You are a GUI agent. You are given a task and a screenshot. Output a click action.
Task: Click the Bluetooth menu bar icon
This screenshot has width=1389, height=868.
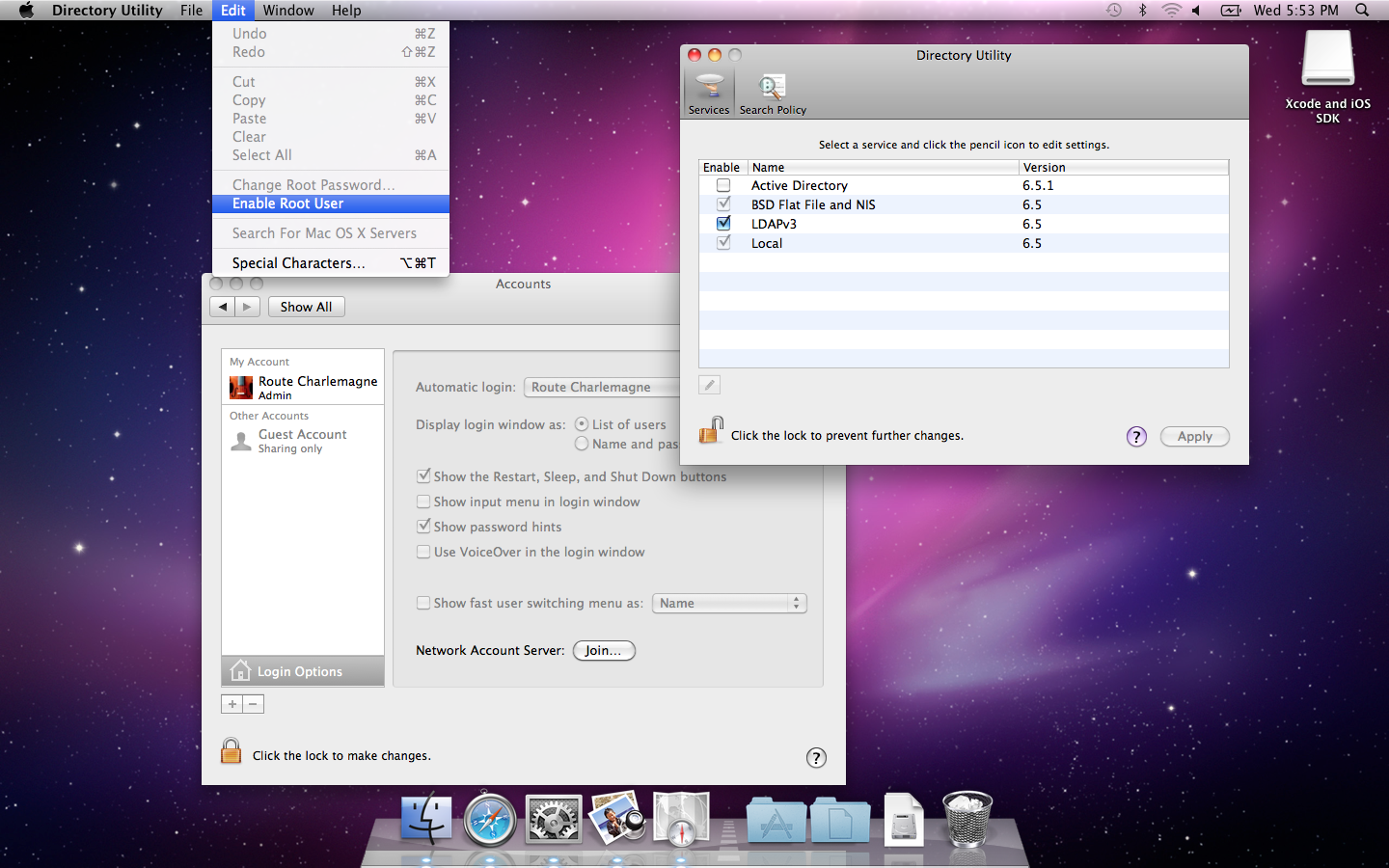(1143, 11)
